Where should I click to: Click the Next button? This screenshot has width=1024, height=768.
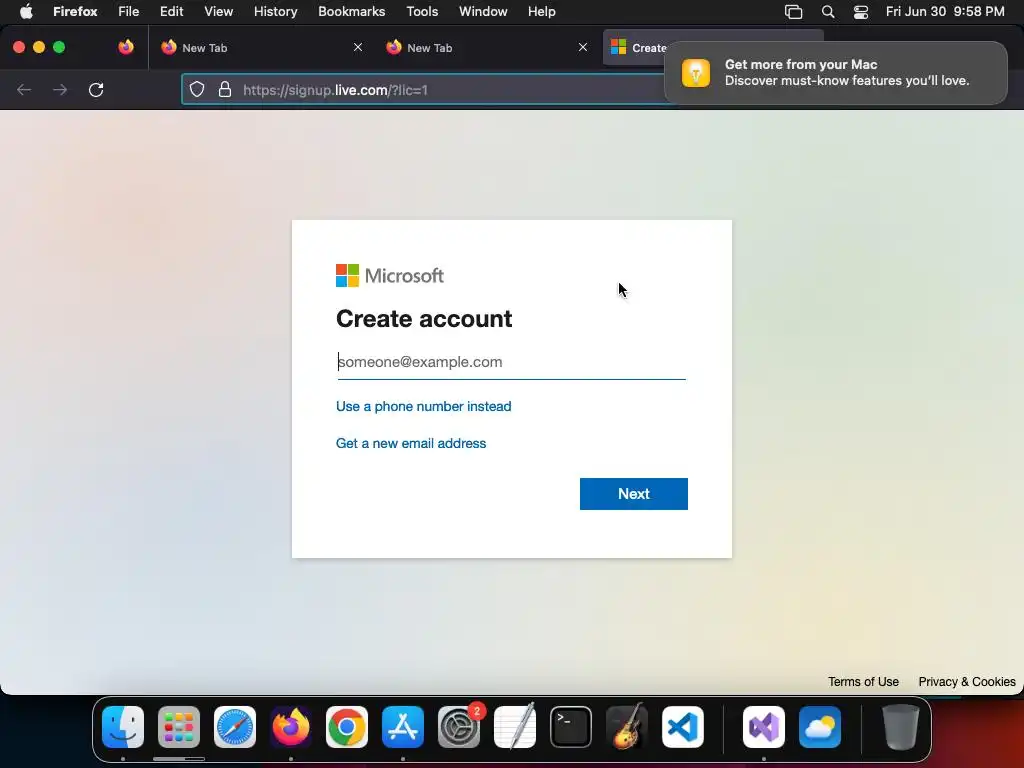pyautogui.click(x=633, y=494)
